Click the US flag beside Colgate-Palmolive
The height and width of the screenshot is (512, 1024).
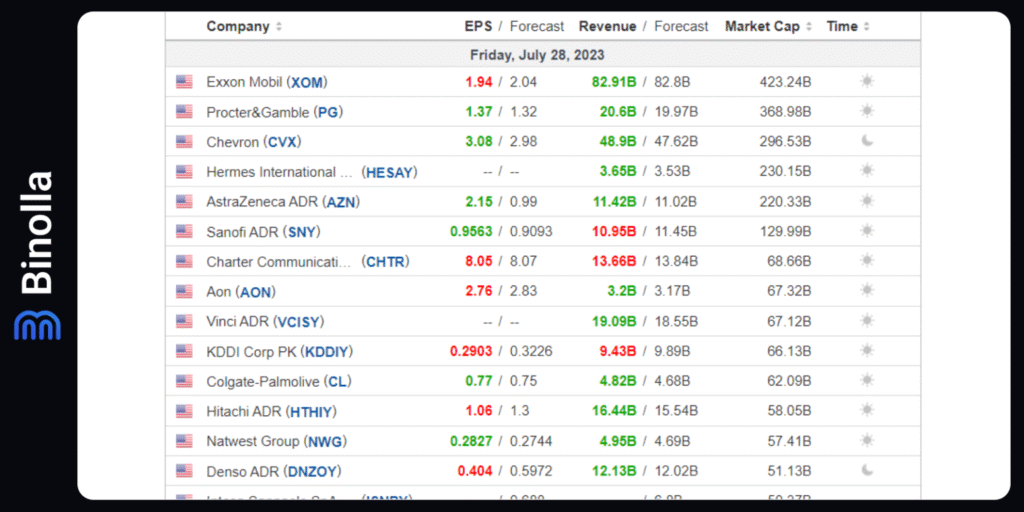184,381
